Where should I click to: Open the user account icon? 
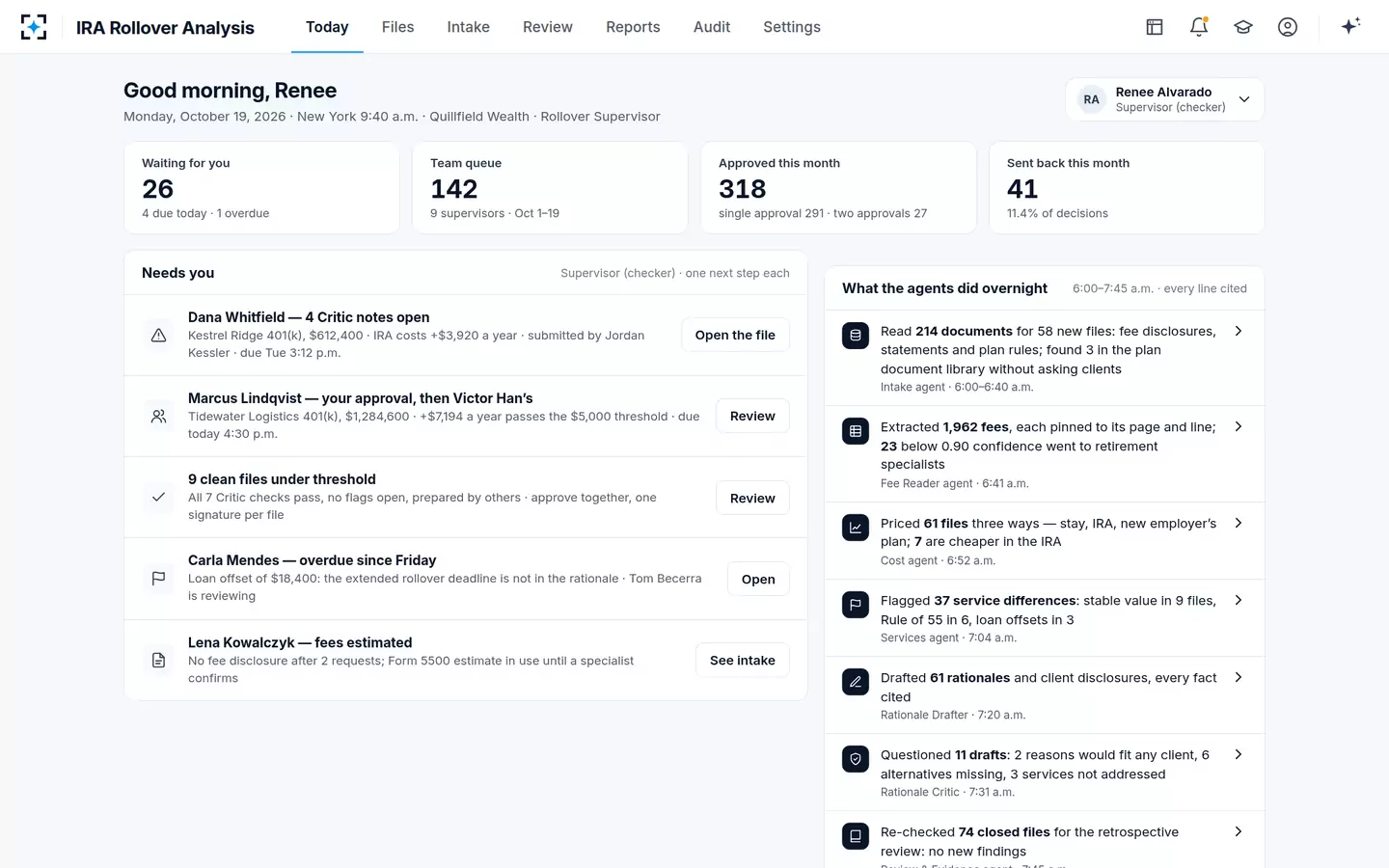1288,27
